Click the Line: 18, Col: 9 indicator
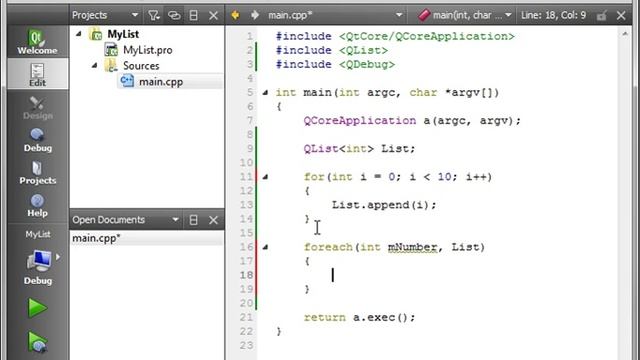The height and width of the screenshot is (360, 640). pyautogui.click(x=553, y=15)
